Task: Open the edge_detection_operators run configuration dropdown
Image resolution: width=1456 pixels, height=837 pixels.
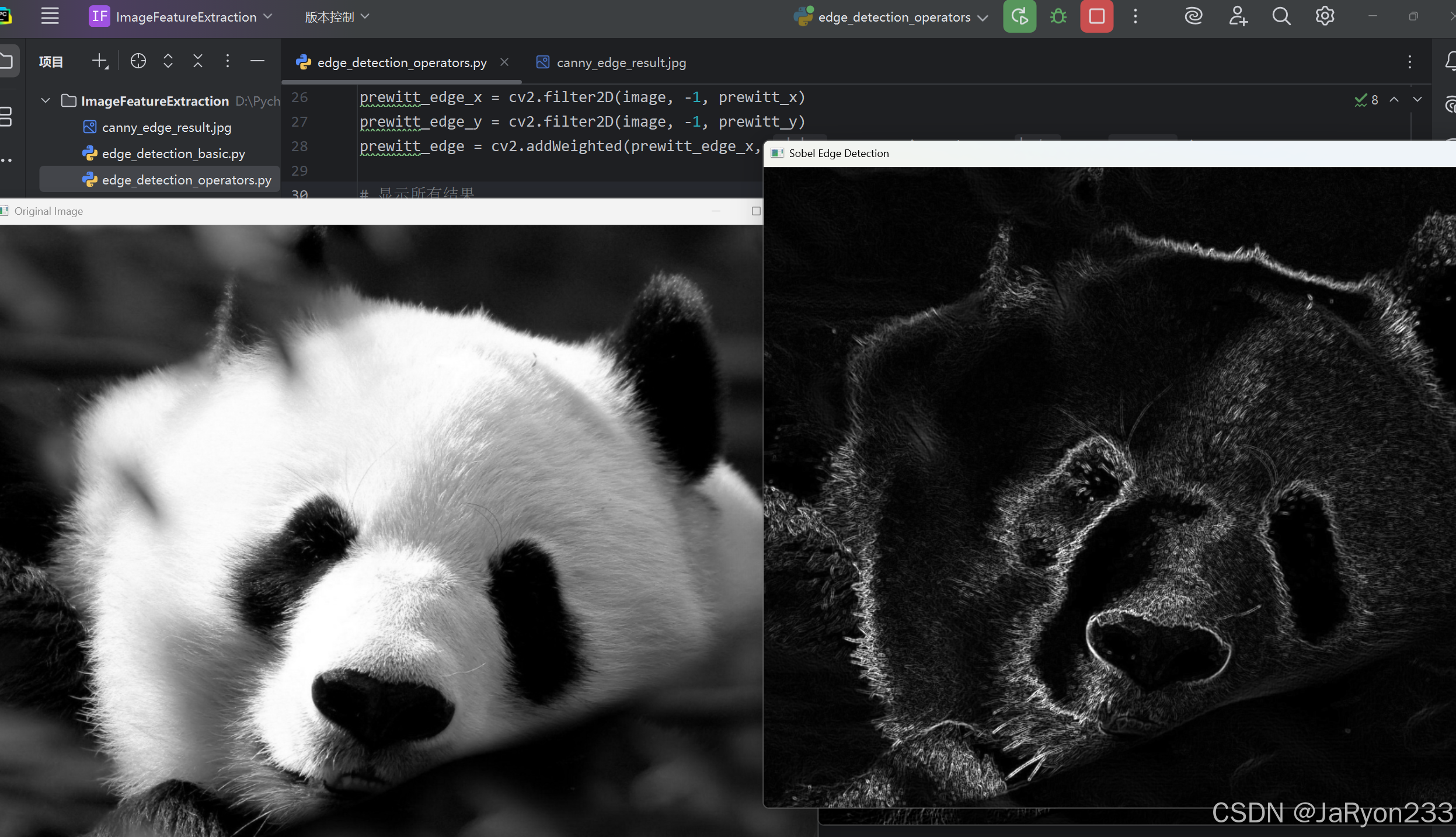Action: pos(893,18)
